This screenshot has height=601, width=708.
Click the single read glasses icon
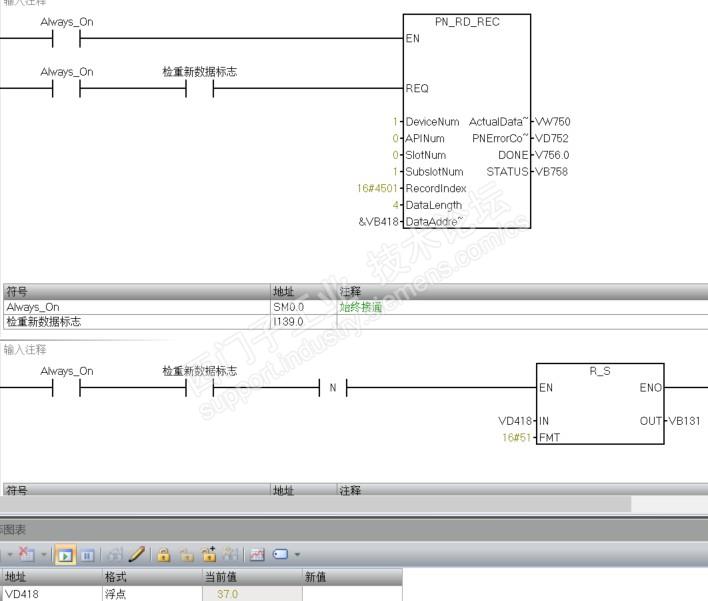point(116,554)
